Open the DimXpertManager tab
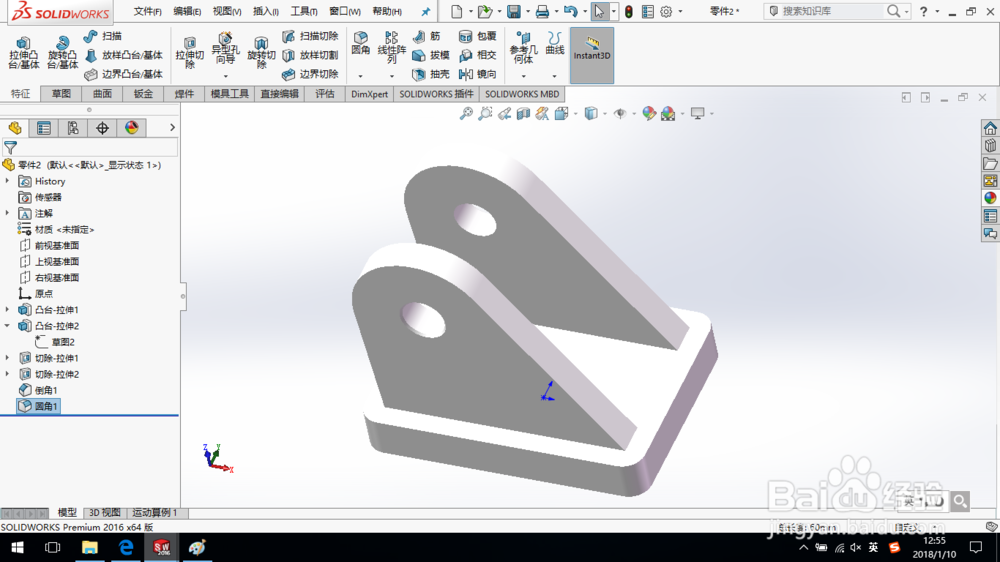The image size is (1000, 562). (102, 128)
